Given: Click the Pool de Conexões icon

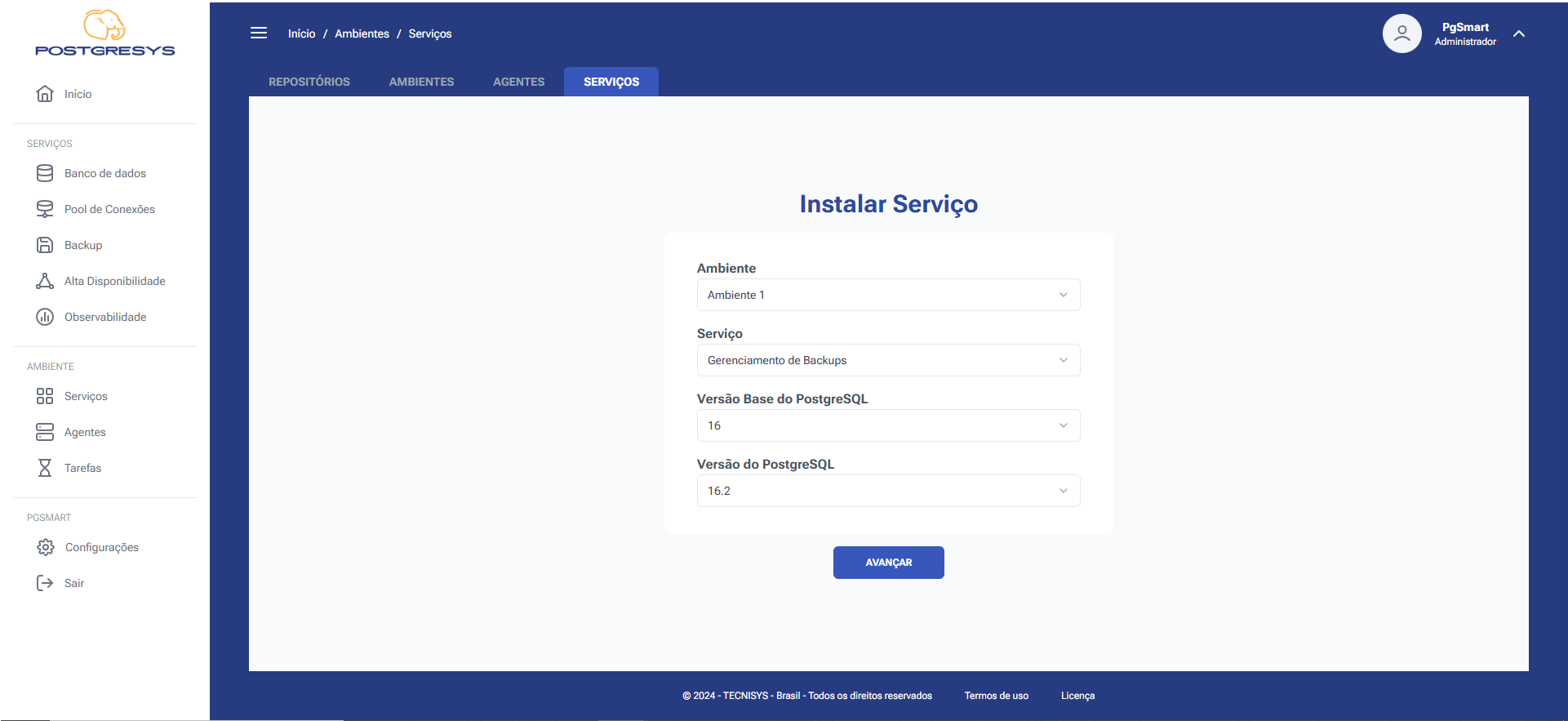Looking at the screenshot, I should point(45,209).
